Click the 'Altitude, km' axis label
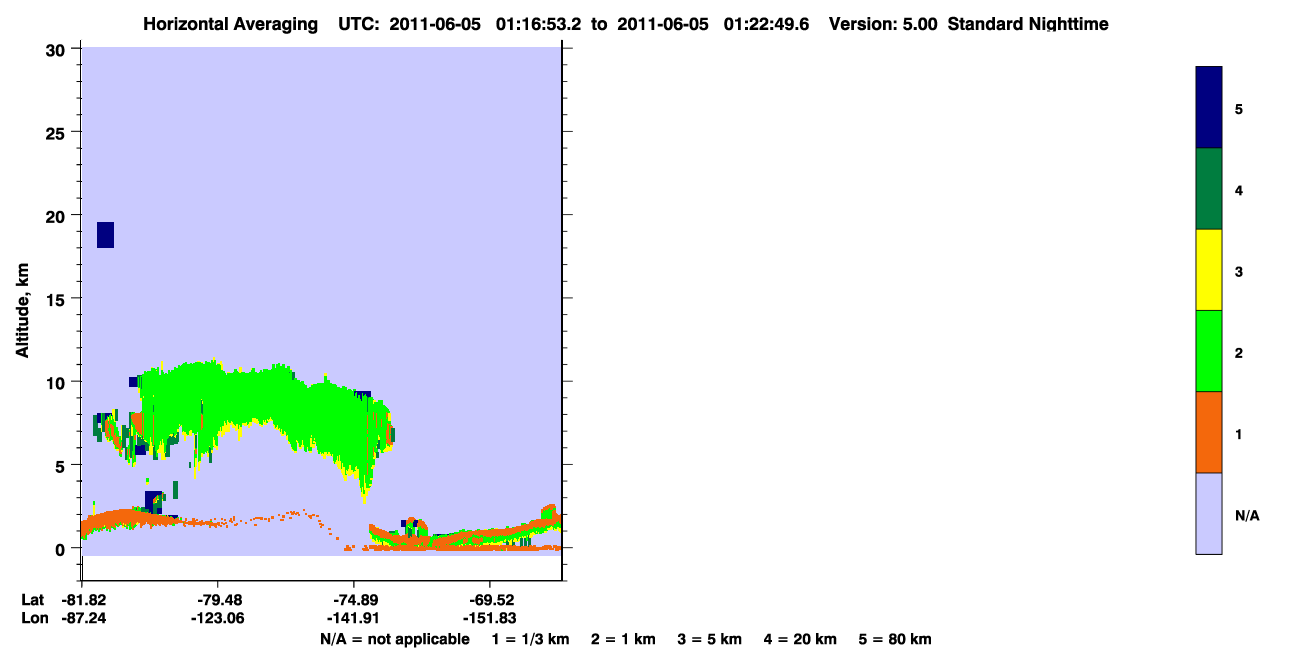This screenshot has height=667, width=1300. pos(22,312)
